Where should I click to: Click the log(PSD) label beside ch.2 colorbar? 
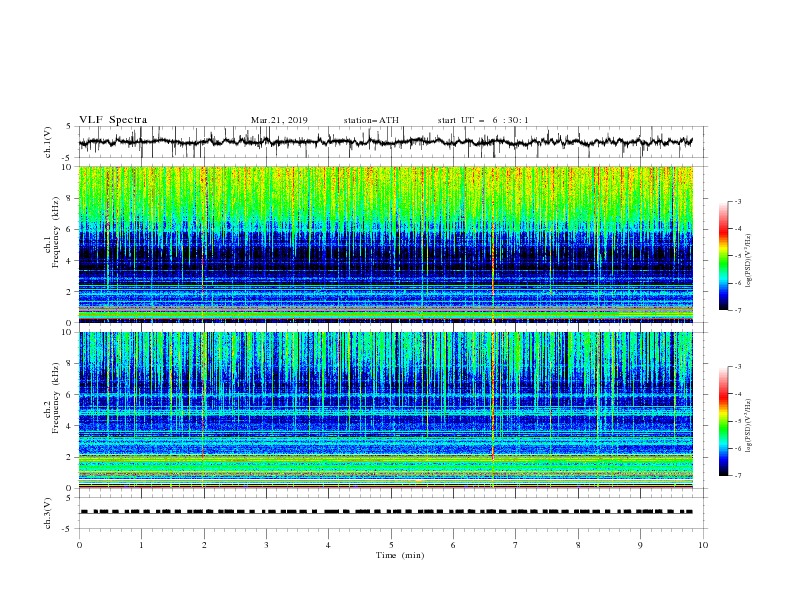pos(749,426)
